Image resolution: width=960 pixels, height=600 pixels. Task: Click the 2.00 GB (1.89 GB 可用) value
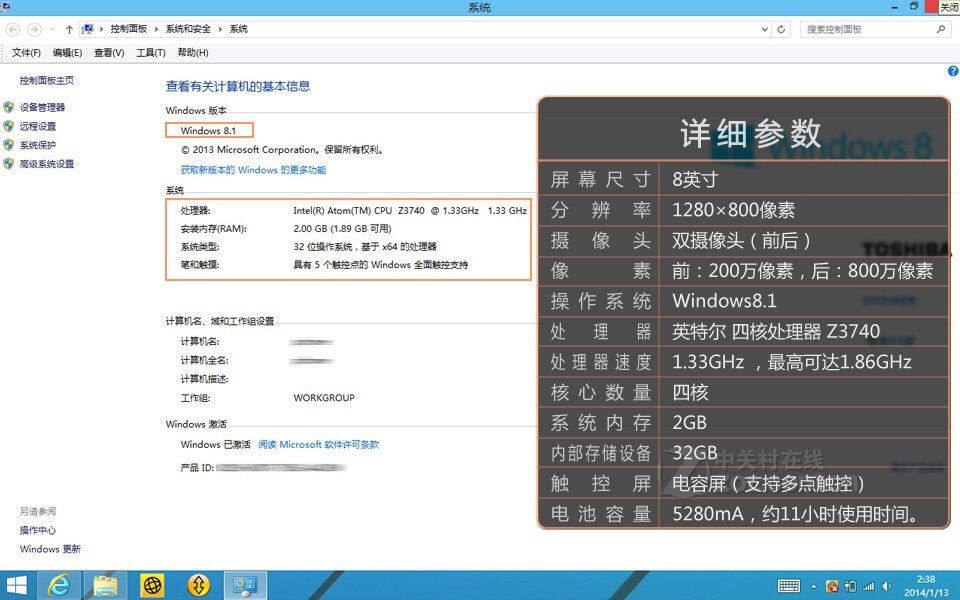coord(342,228)
